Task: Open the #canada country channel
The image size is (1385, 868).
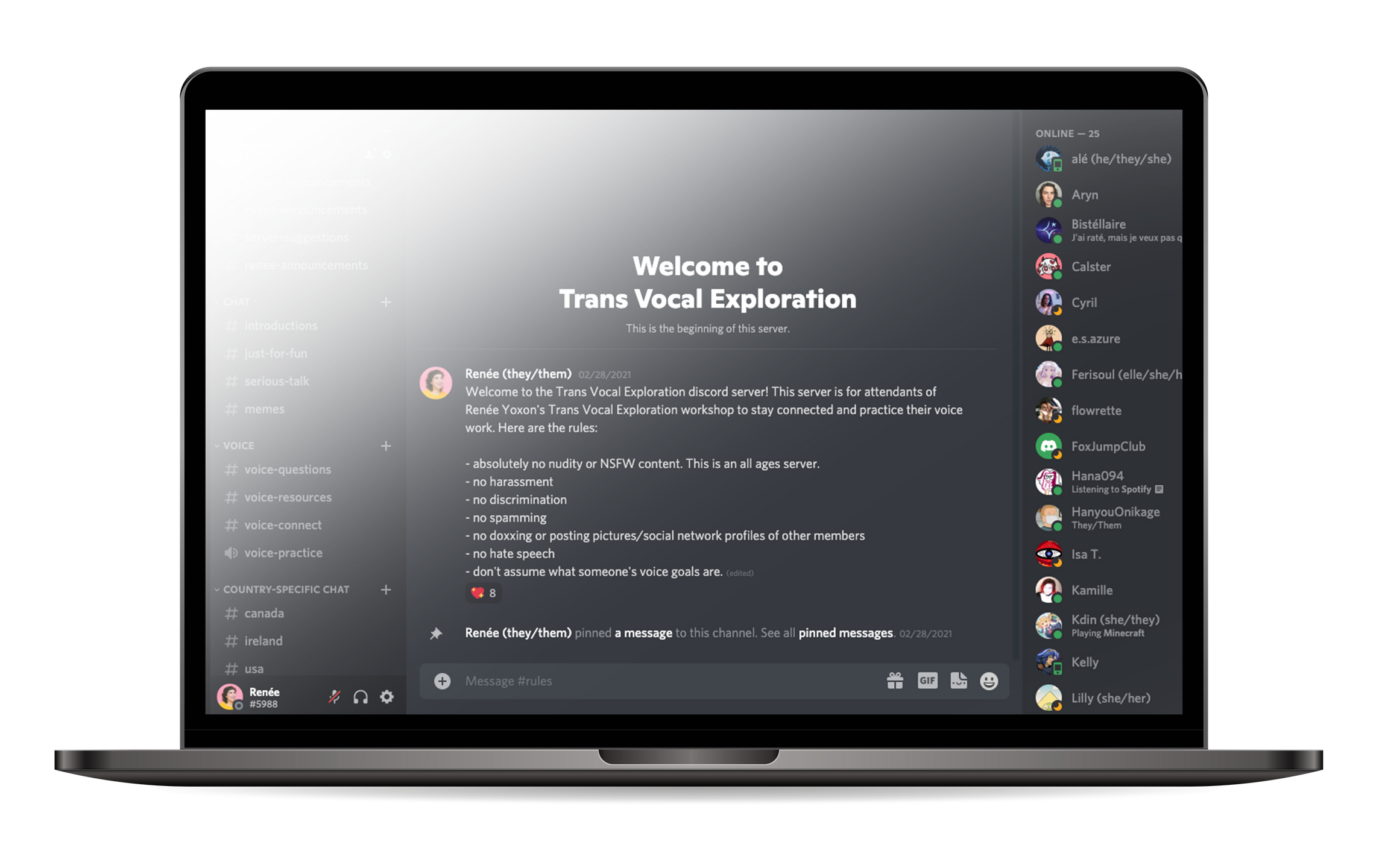Action: click(263, 612)
